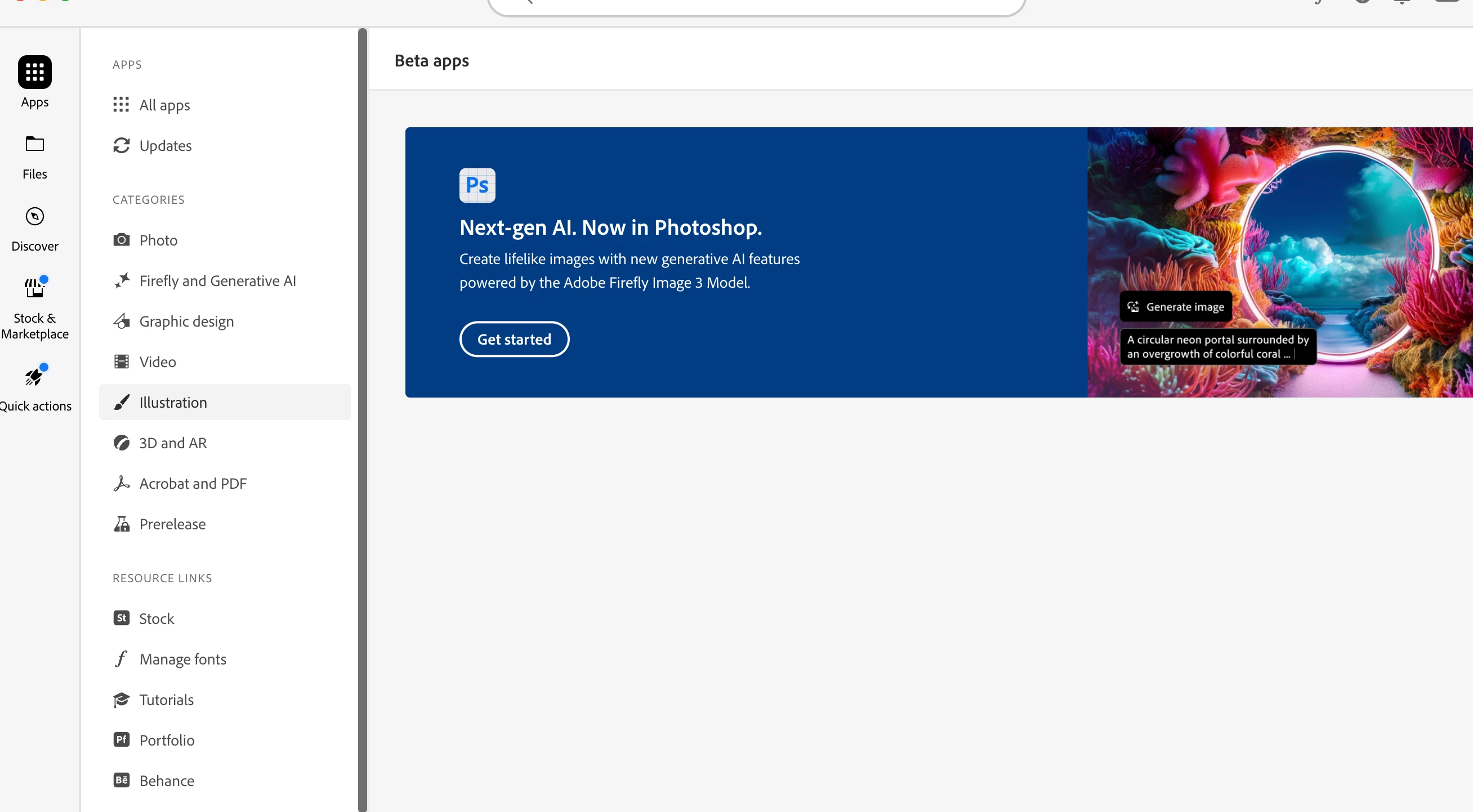Viewport: 1473px width, 812px height.
Task: Go to the Discover compass icon
Action: (34, 216)
